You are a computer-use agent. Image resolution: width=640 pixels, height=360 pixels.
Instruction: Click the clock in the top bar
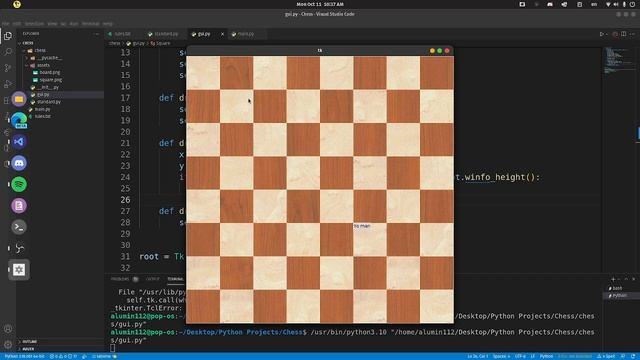coord(320,4)
